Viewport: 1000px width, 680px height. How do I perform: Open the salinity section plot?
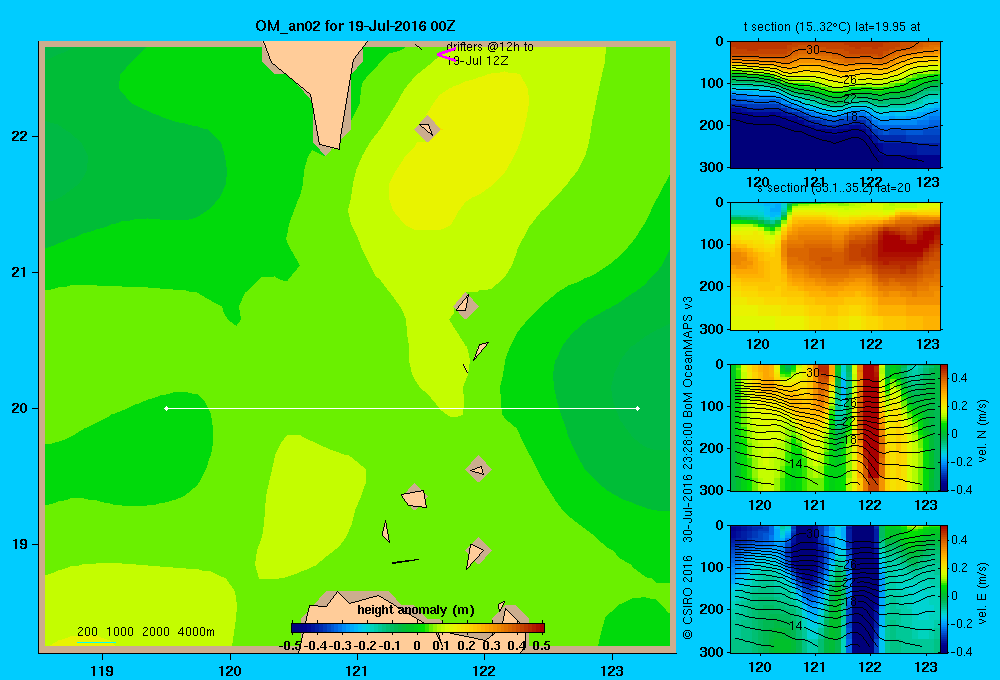pos(835,266)
